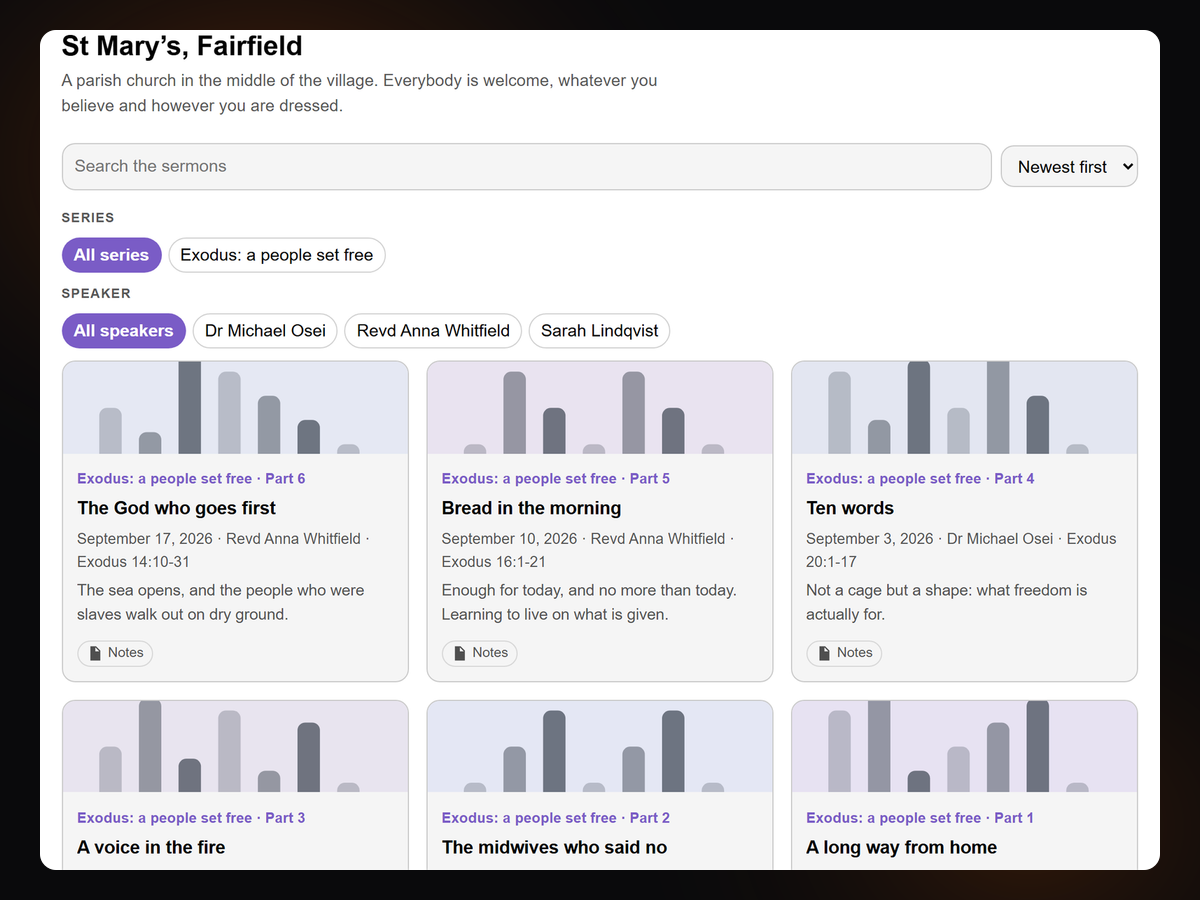The width and height of the screenshot is (1200, 900).
Task: Click the waveform thumbnail of The midwives who said no
Action: pyautogui.click(x=600, y=747)
